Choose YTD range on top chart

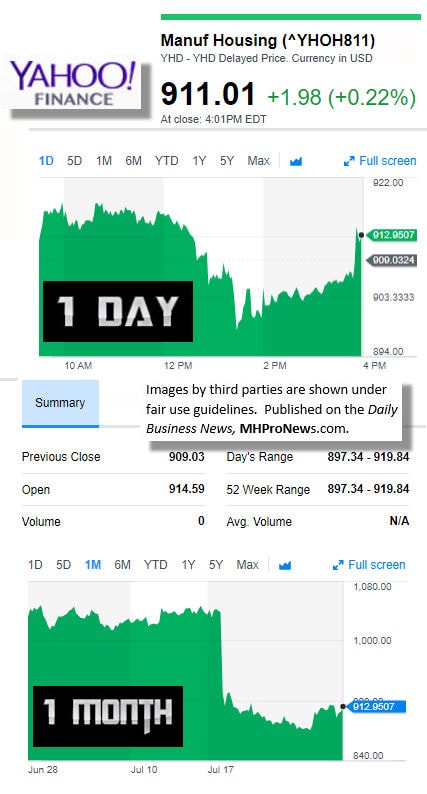(167, 161)
